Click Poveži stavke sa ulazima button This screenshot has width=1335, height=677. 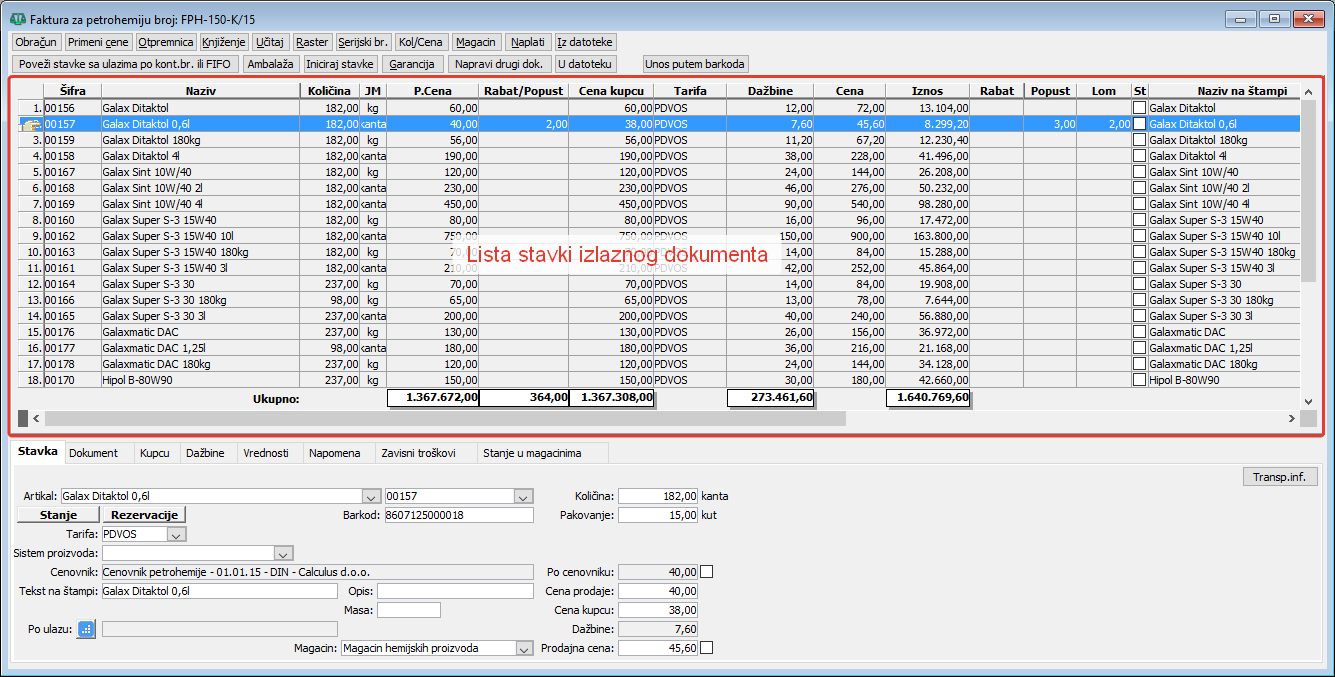coord(126,64)
